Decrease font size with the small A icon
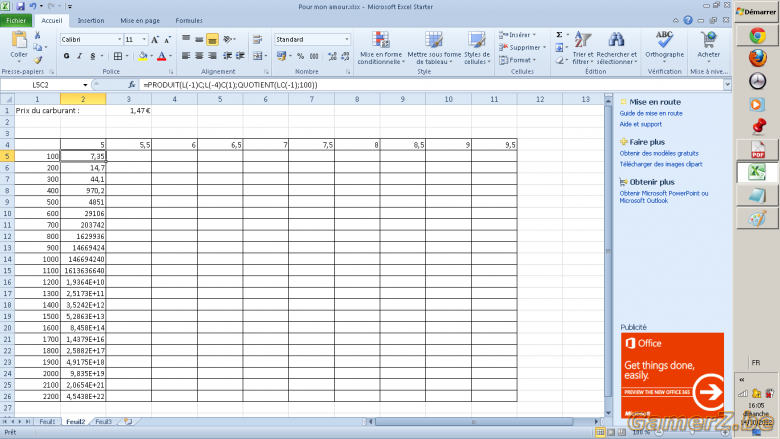 point(167,39)
